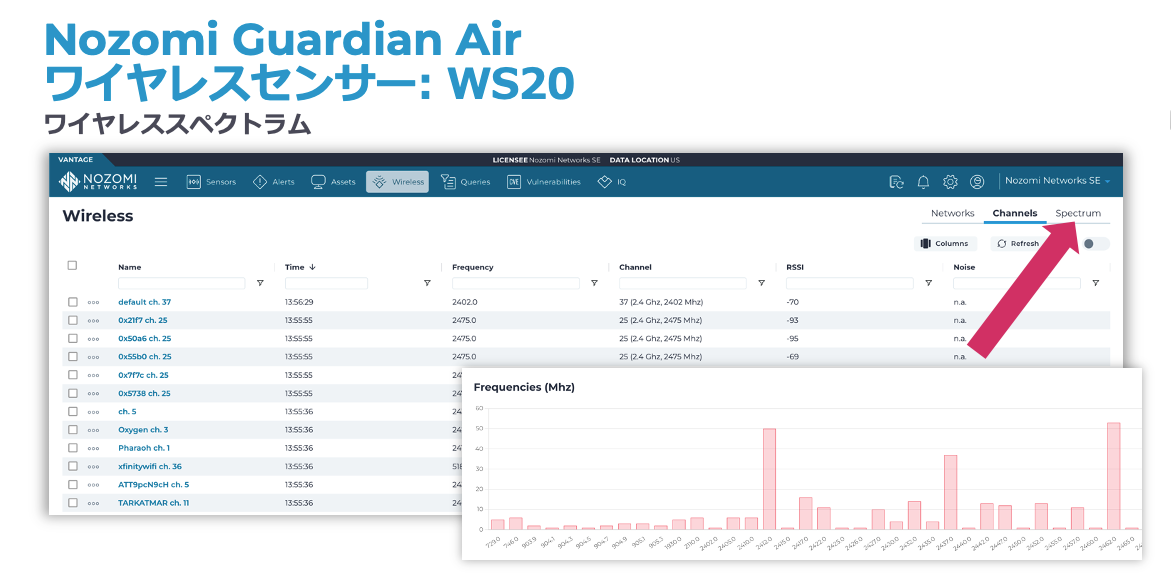The height and width of the screenshot is (577, 1171).
Task: Open row actions for 0x5738 ch. 25
Action: pyautogui.click(x=93, y=394)
